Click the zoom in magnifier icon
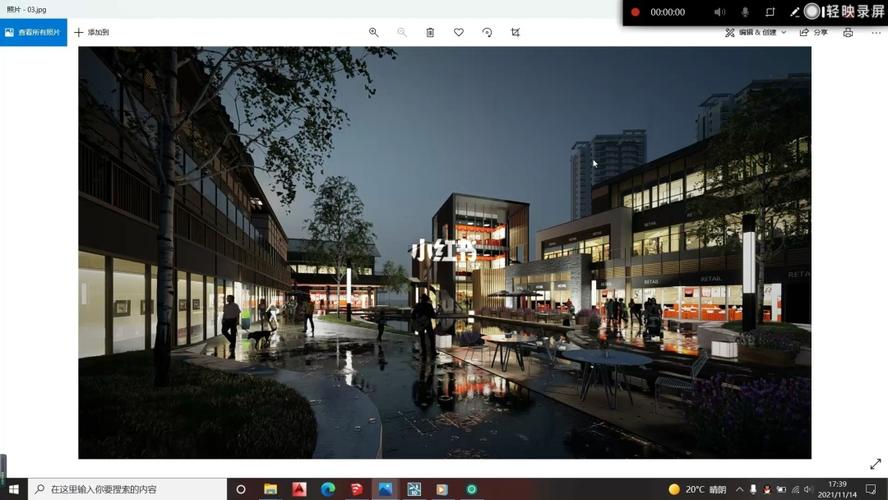 [374, 32]
